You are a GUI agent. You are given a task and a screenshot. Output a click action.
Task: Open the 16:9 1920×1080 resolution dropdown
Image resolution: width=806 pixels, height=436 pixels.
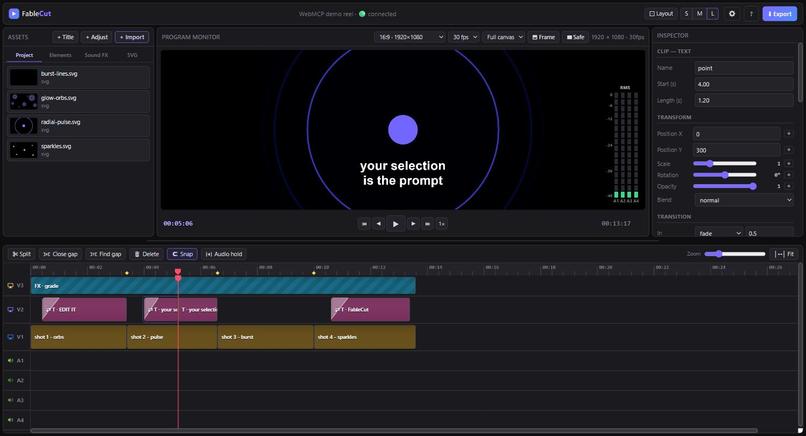coord(410,37)
